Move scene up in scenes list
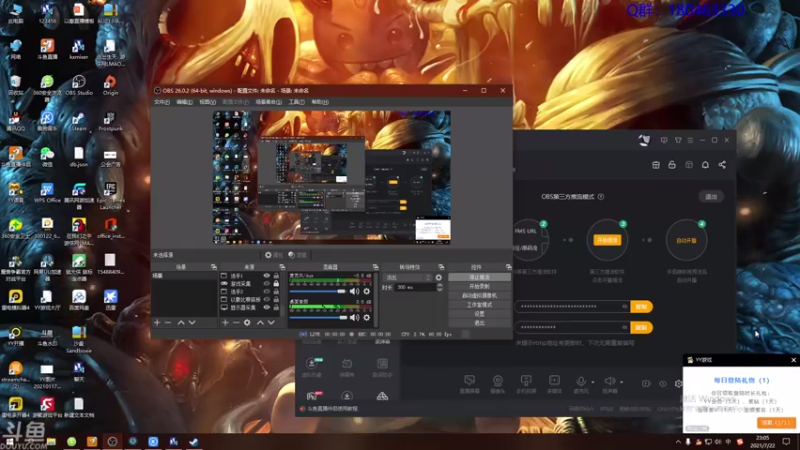Image resolution: width=800 pixels, height=450 pixels. click(x=181, y=322)
